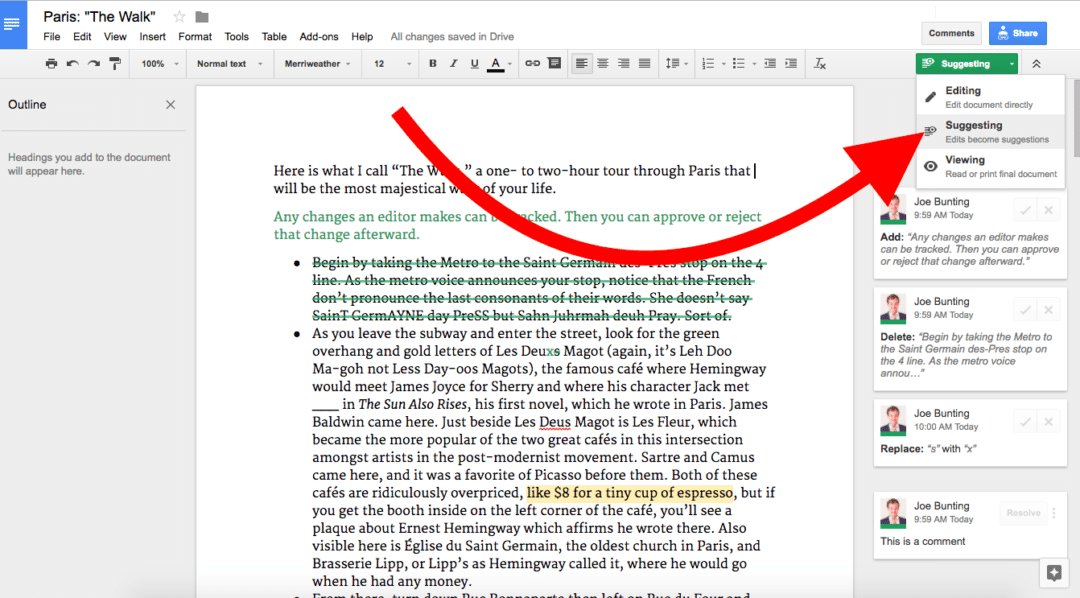Open the Format menu
Screen dimensions: 1080x598
pos(195,36)
